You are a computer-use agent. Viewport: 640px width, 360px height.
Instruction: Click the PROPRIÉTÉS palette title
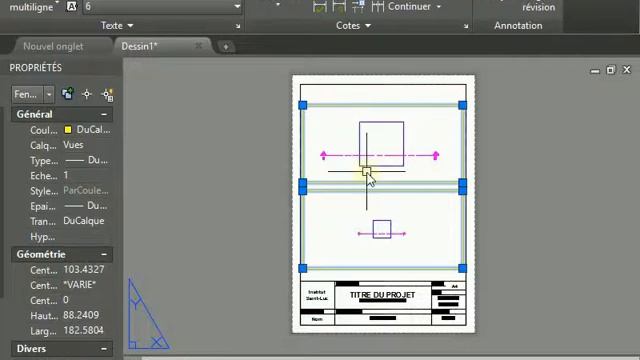(x=36, y=68)
